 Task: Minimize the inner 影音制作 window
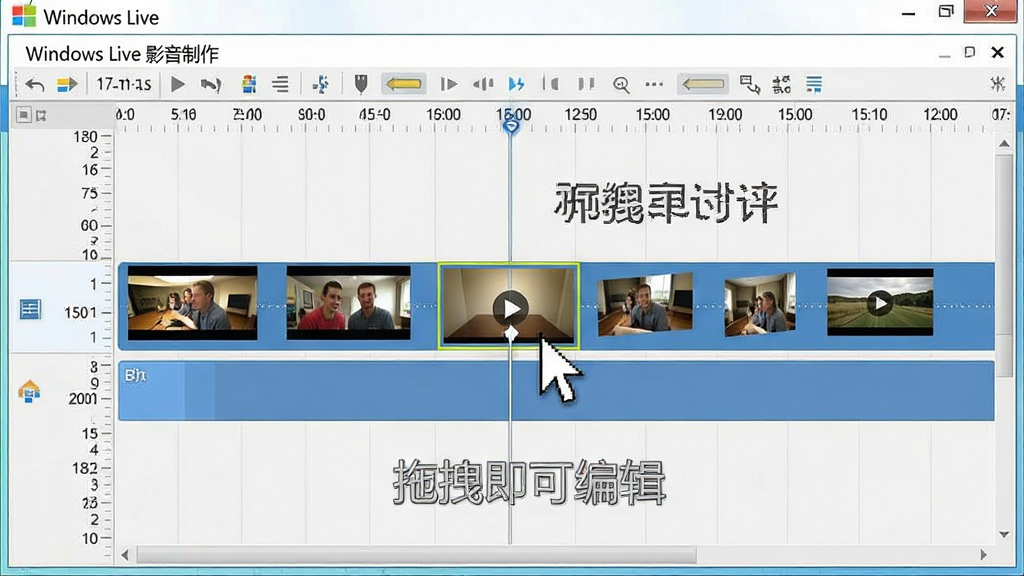944,54
